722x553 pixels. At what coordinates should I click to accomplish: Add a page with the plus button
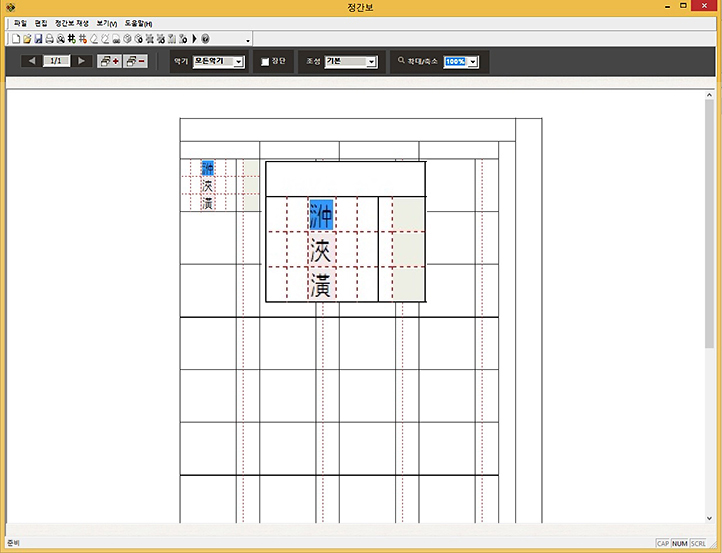click(109, 61)
